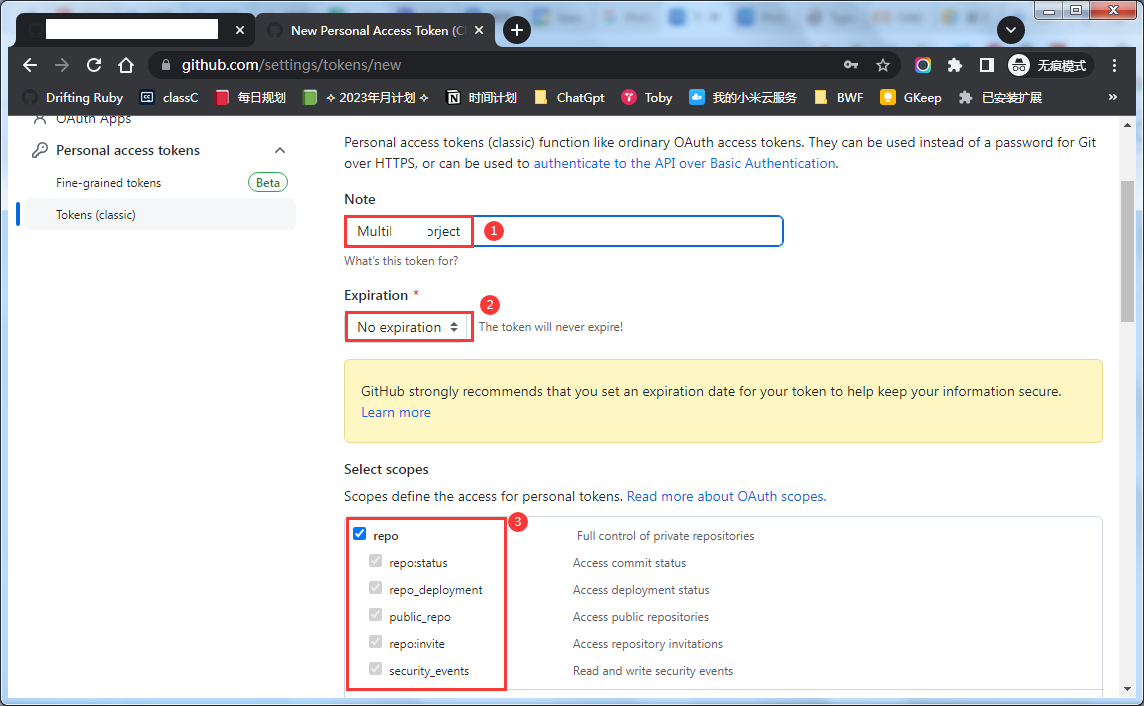
Task: Toggle the side panel icon
Action: (986, 65)
